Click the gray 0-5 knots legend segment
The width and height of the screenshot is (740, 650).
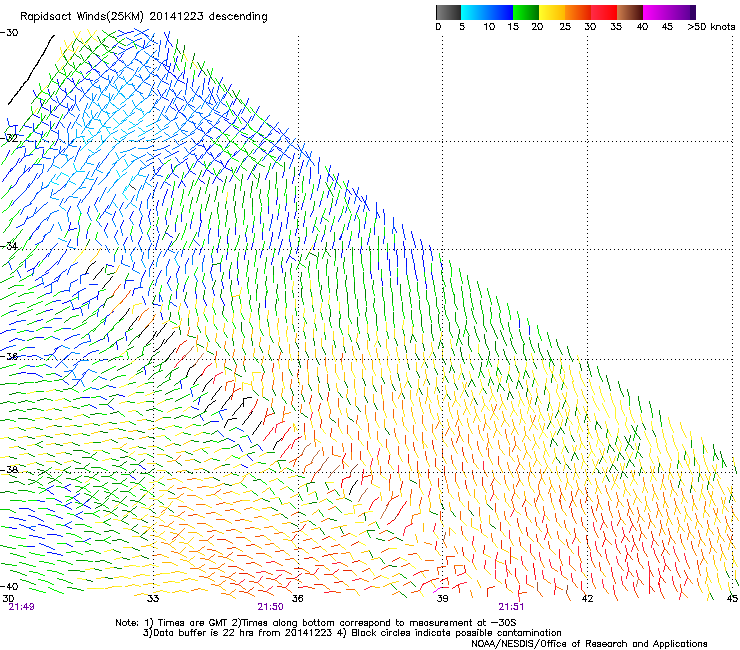(448, 12)
